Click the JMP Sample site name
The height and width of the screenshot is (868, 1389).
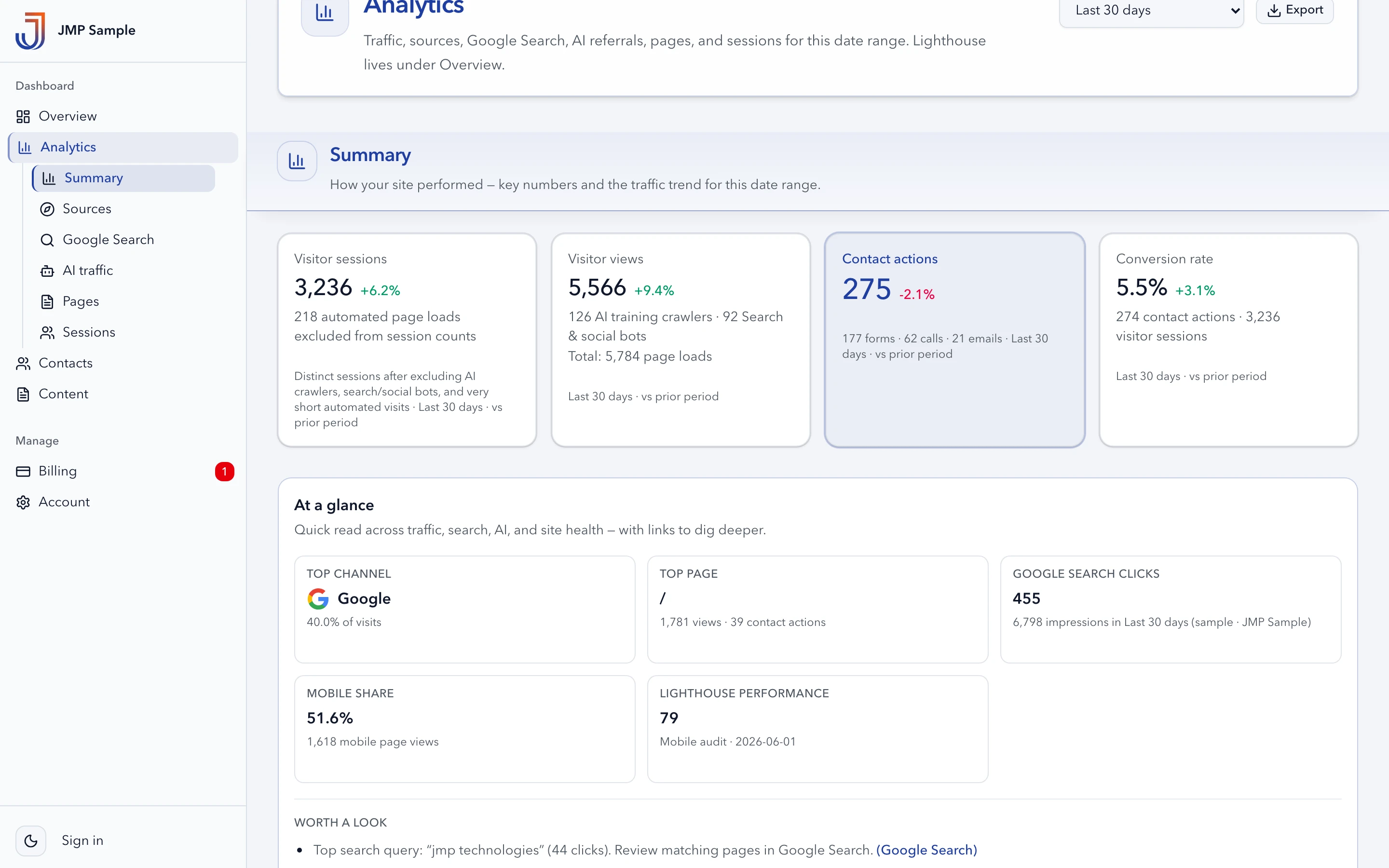[x=96, y=30]
